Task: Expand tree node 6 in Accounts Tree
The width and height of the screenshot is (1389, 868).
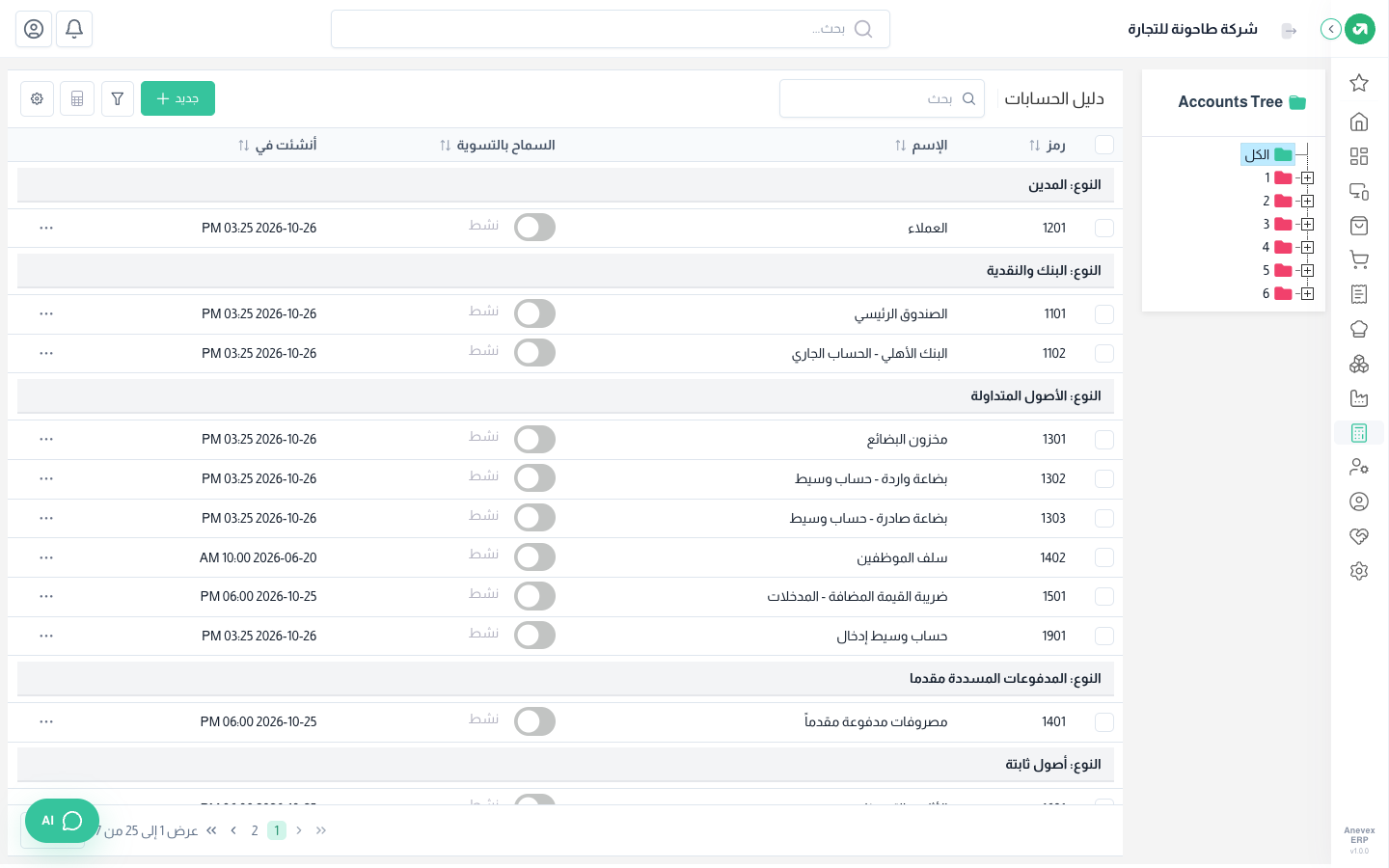Action: tap(1307, 294)
